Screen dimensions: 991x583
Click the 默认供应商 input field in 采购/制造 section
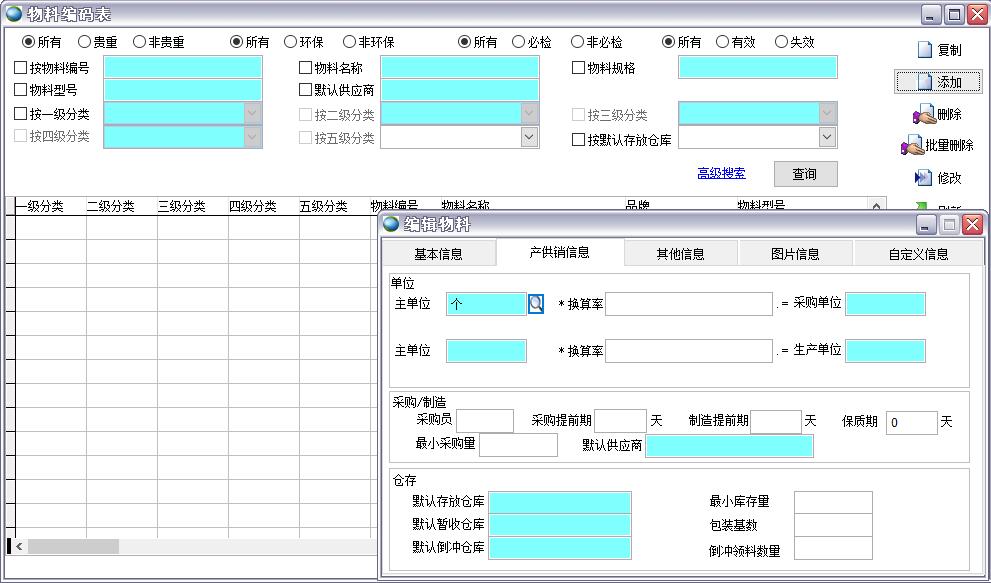coord(730,444)
